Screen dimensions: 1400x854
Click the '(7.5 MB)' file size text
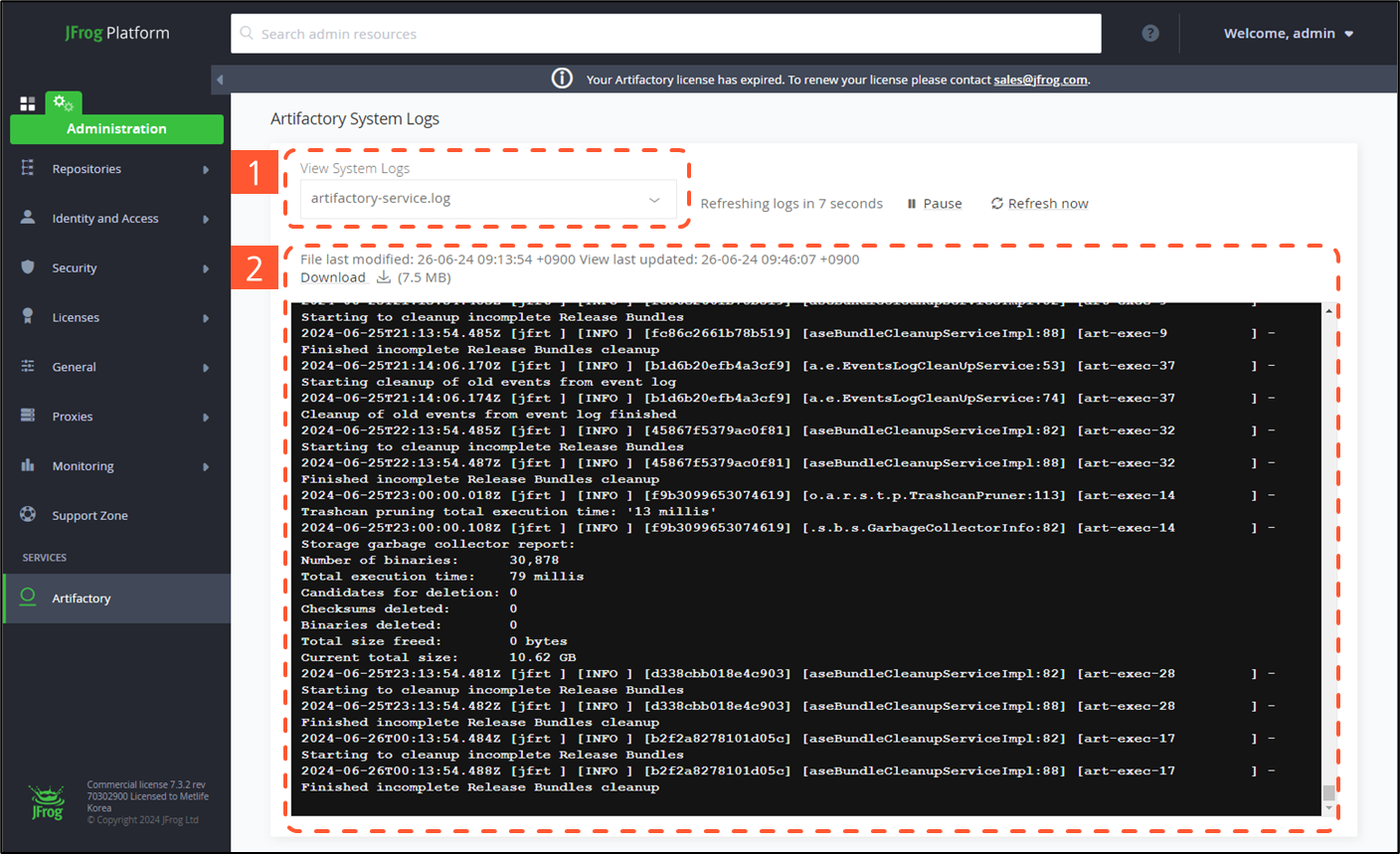click(x=425, y=277)
